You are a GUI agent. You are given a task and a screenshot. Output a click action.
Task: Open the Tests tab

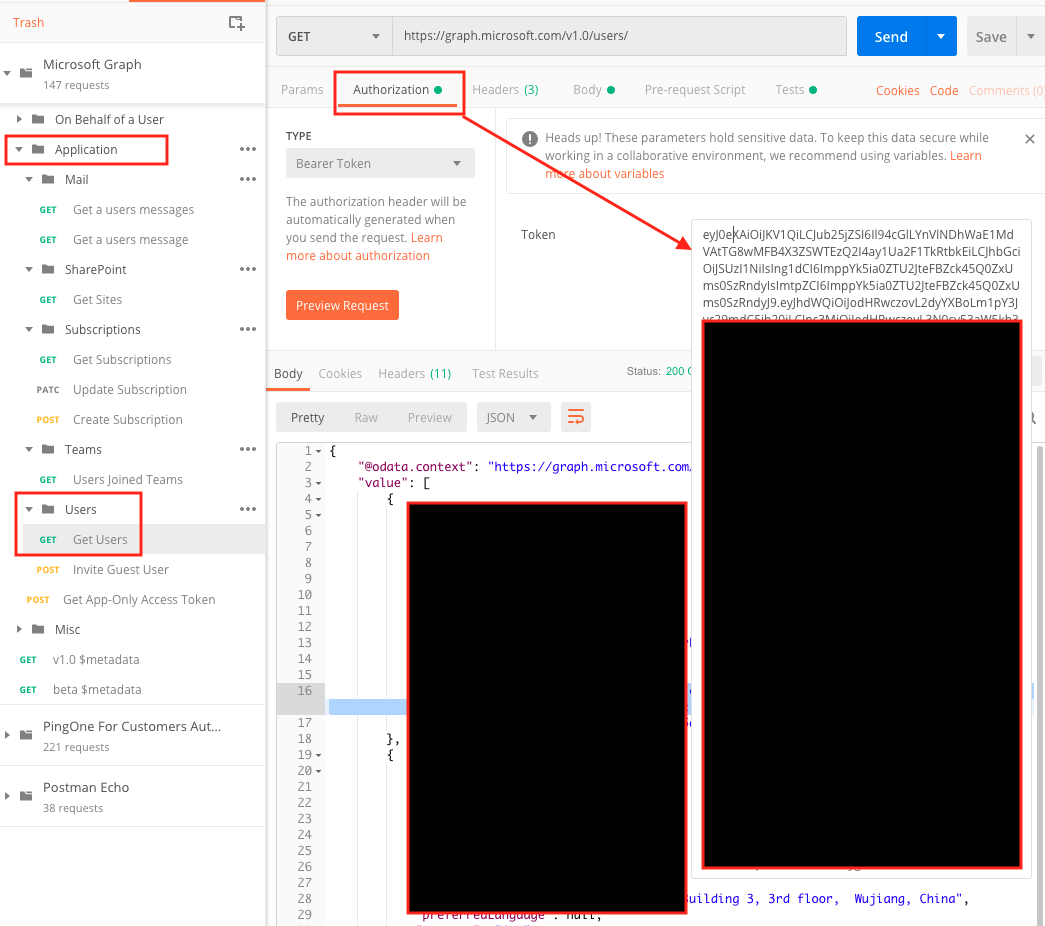(x=796, y=89)
